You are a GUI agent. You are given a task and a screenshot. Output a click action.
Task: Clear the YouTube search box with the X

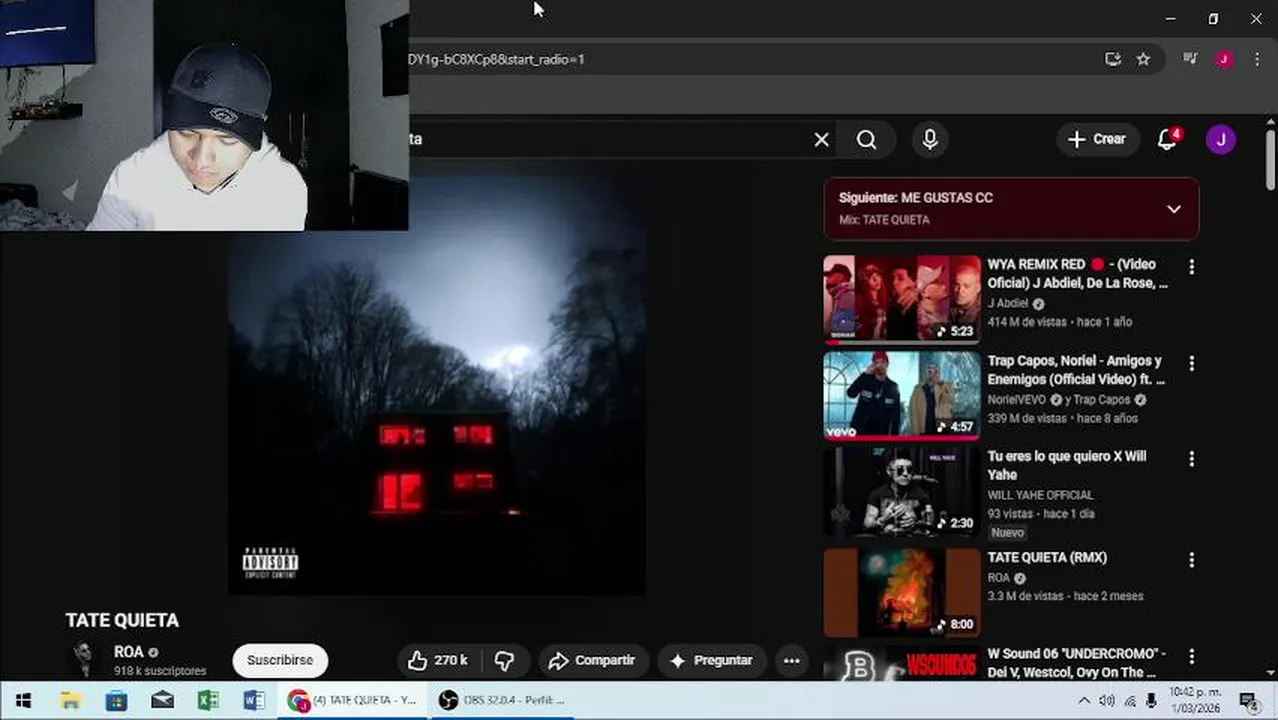point(821,140)
